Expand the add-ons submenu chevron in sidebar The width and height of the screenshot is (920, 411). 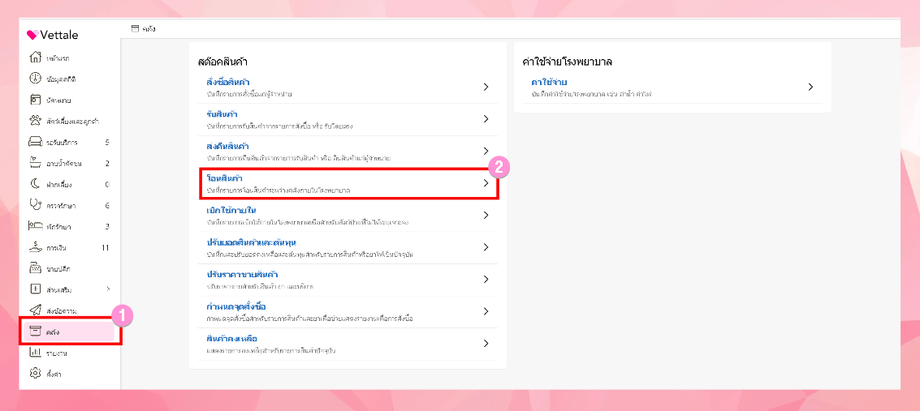[x=107, y=289]
